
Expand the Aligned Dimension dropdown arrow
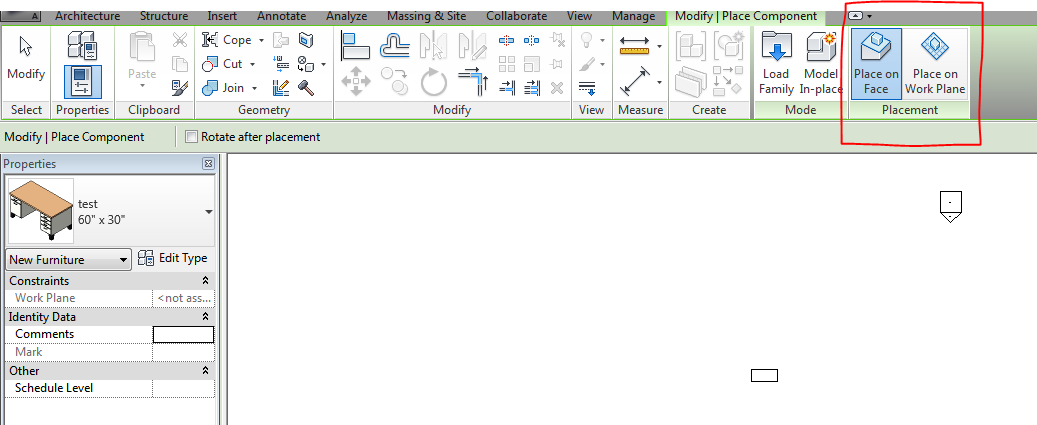pyautogui.click(x=659, y=83)
